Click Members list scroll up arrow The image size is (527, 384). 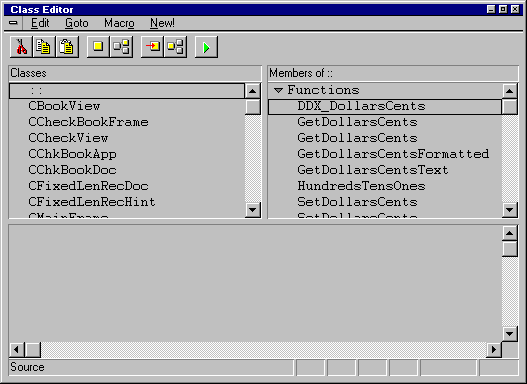coord(510,91)
